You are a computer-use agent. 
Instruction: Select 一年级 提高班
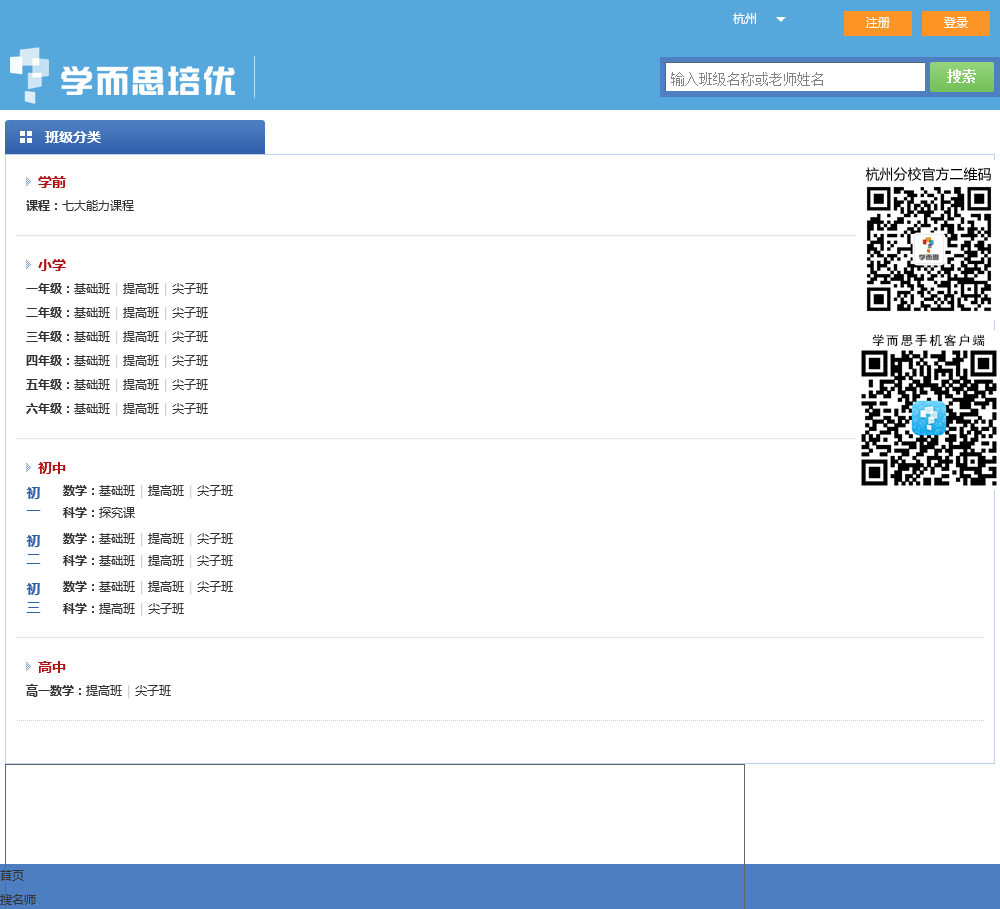pos(141,289)
